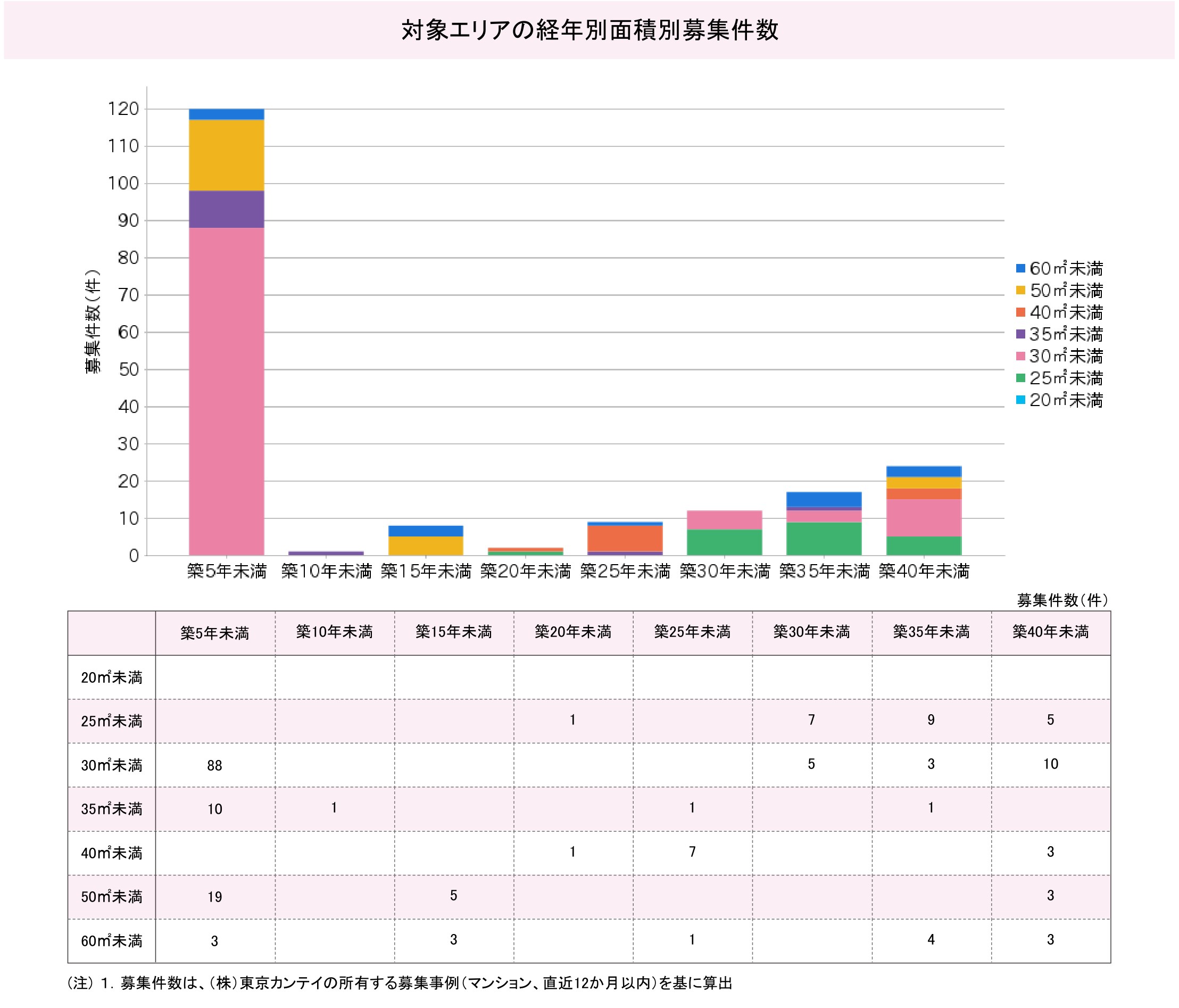Click the y-axis value 50
This screenshot has height=1008, width=1179.
click(x=129, y=369)
